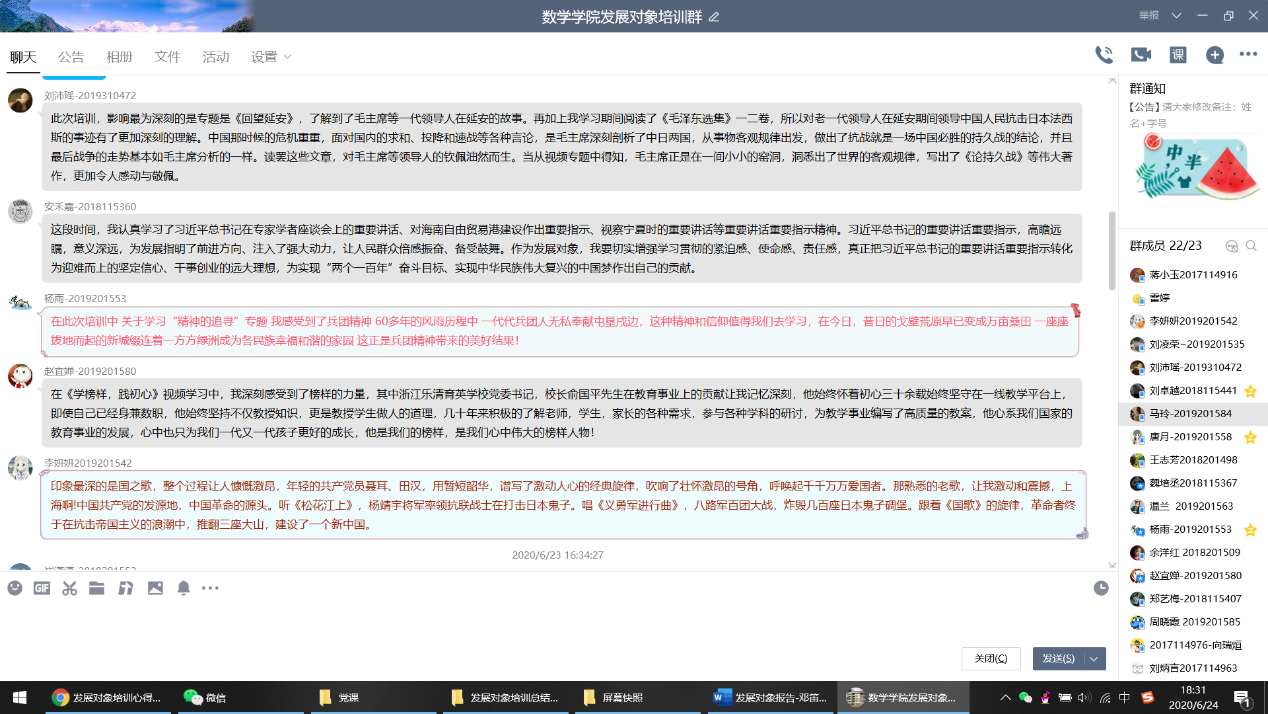Open the 课 group class icon

pyautogui.click(x=1178, y=55)
